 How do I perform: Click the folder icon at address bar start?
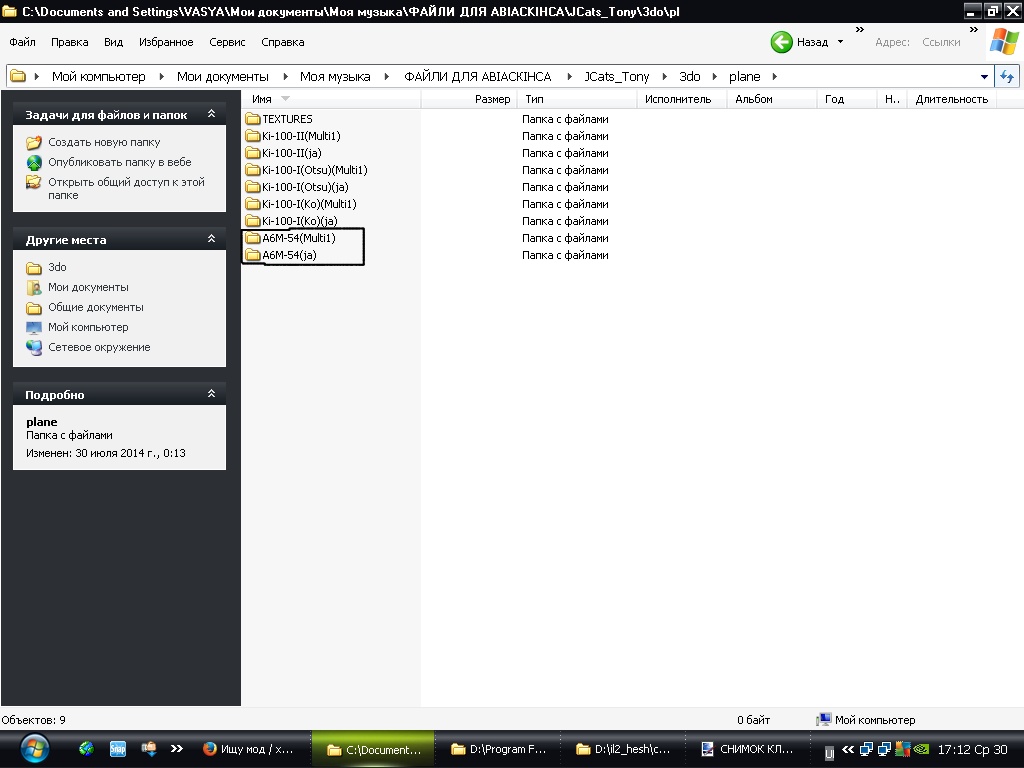pos(18,76)
